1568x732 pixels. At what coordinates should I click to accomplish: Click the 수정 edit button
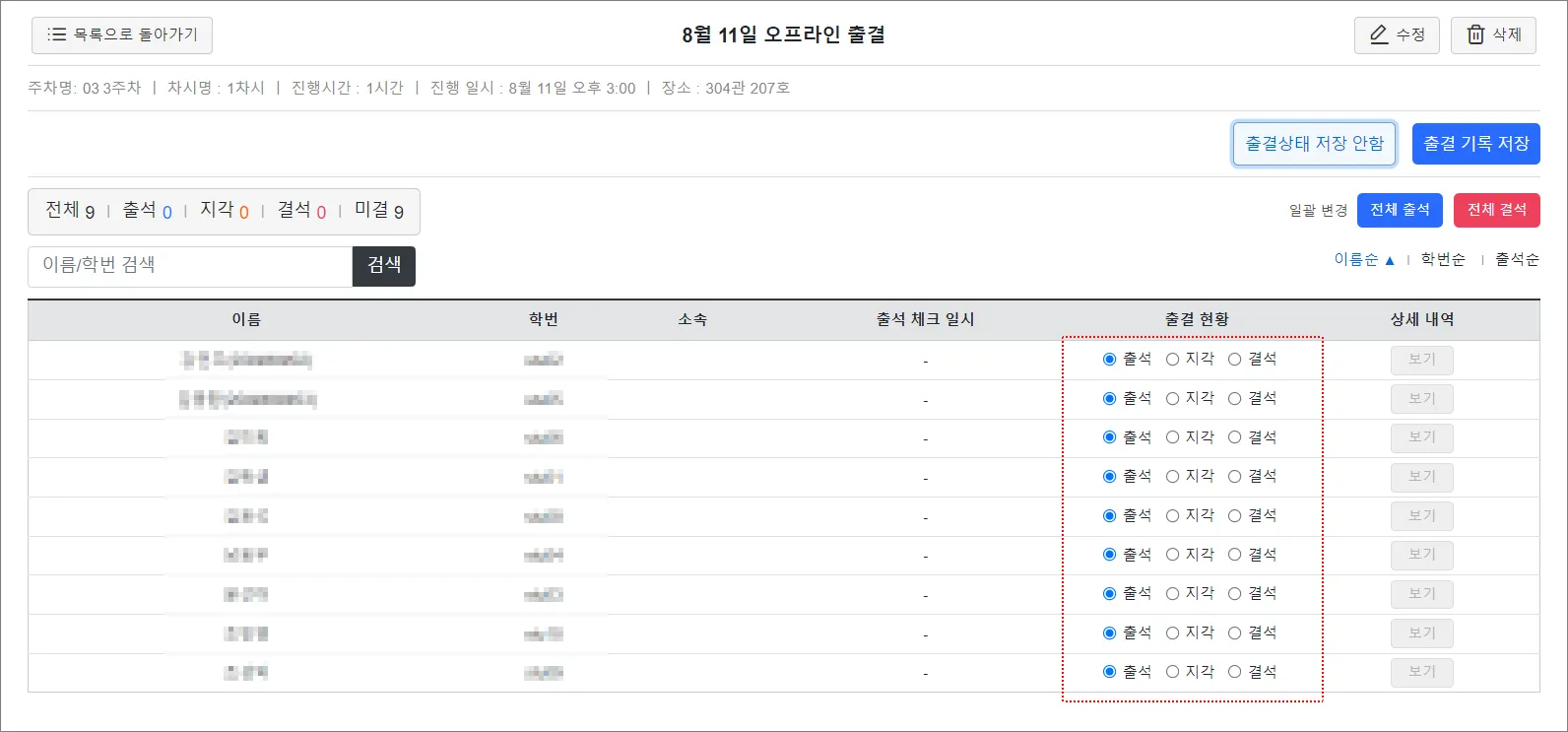tap(1397, 34)
